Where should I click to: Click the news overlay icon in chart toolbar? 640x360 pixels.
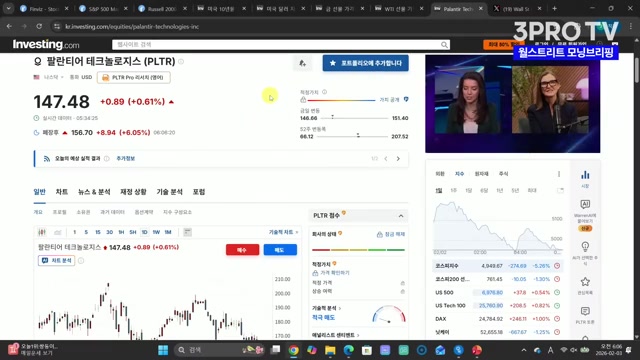pos(187,232)
